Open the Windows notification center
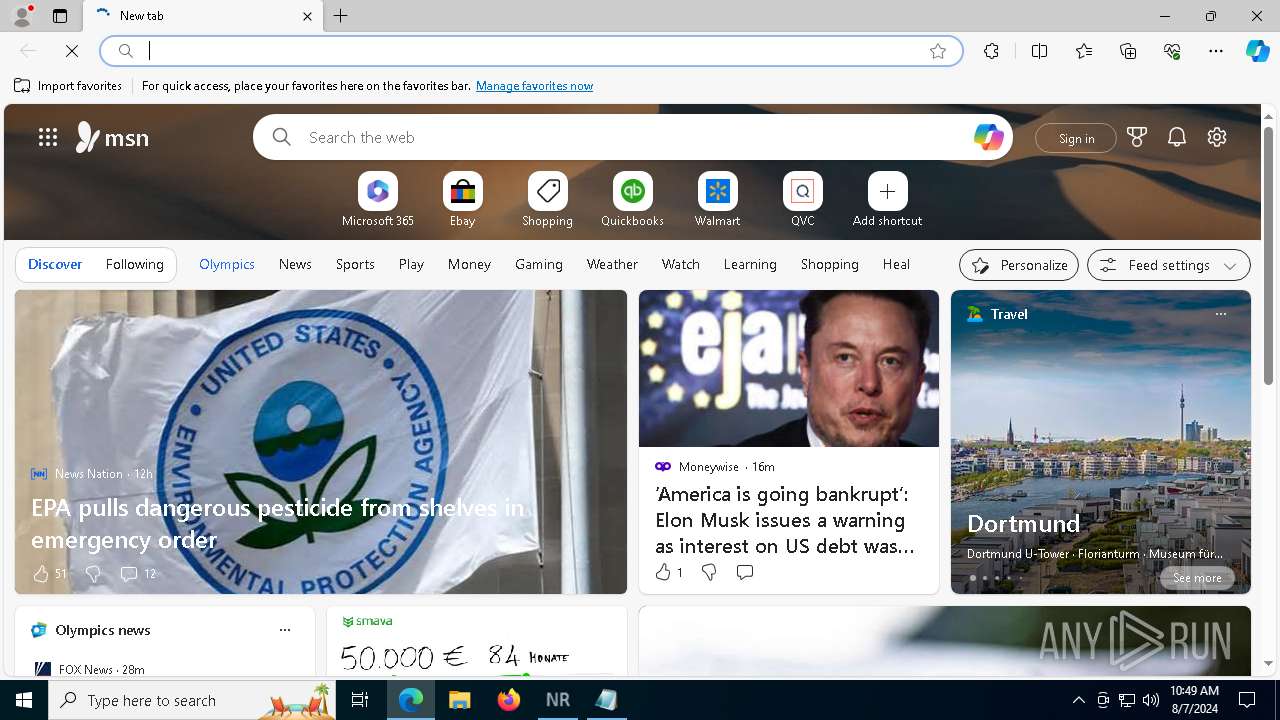 click(x=1247, y=700)
